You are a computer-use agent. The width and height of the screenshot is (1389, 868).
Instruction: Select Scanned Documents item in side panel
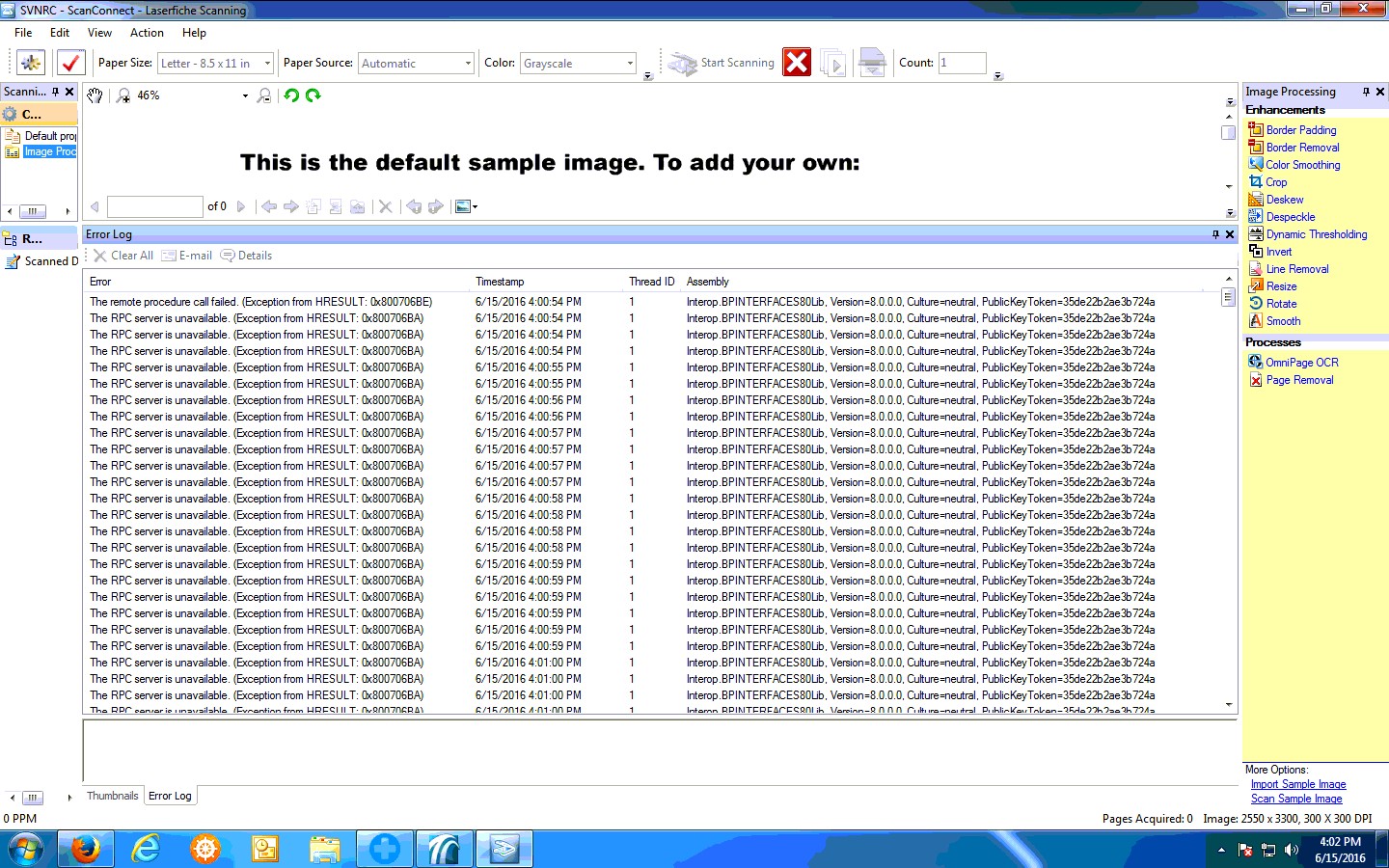(x=42, y=261)
